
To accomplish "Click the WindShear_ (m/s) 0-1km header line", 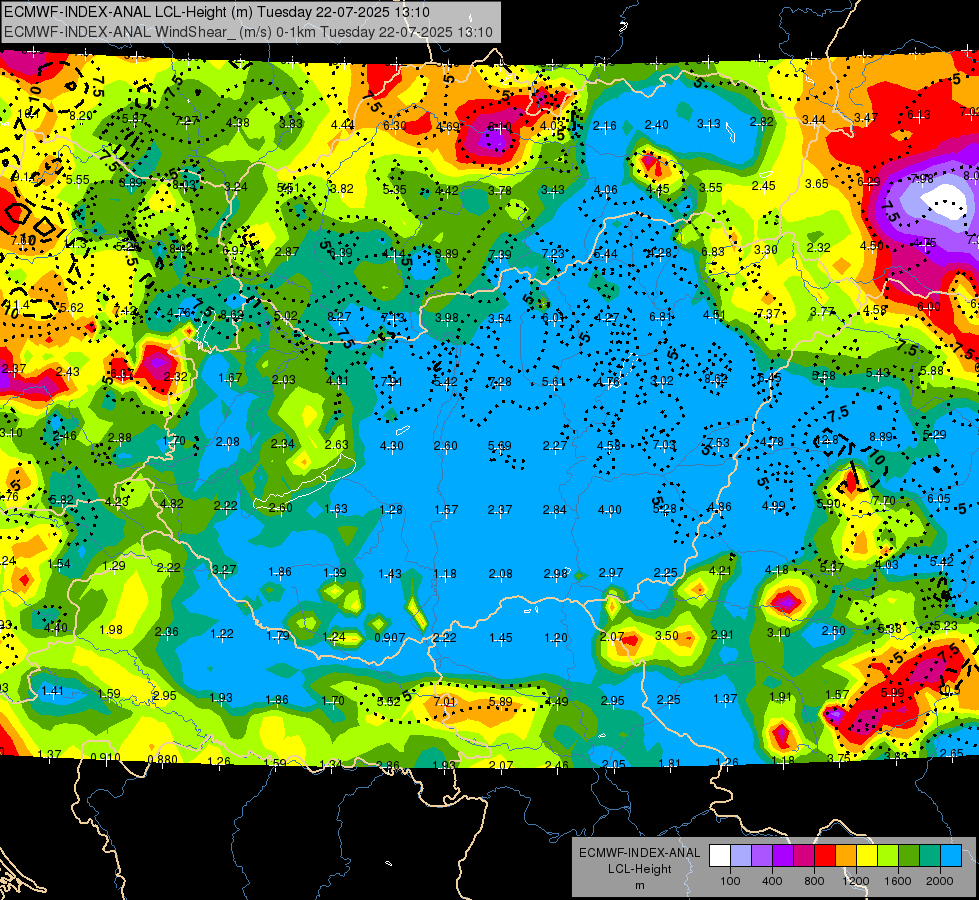I will [248, 32].
